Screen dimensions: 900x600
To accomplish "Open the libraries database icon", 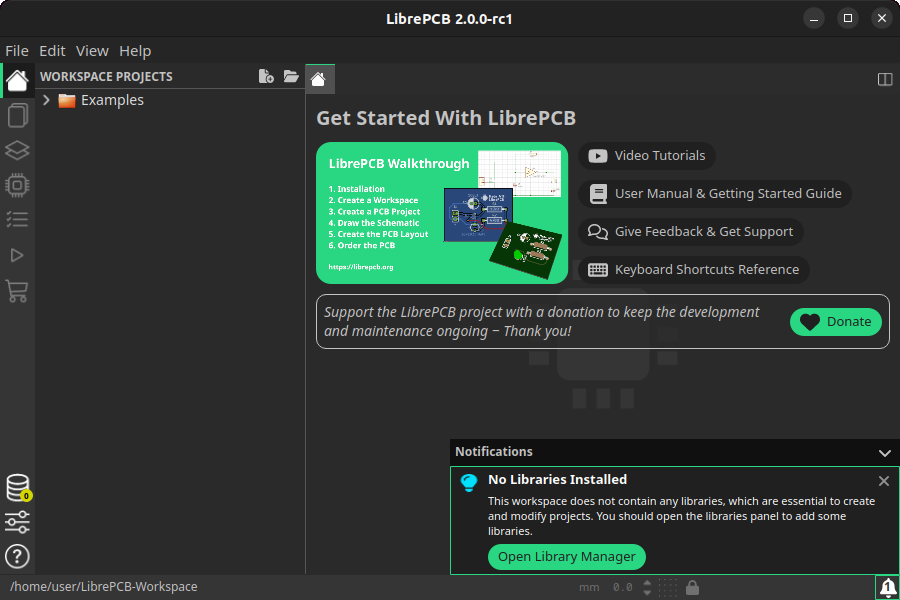I will pos(17,488).
